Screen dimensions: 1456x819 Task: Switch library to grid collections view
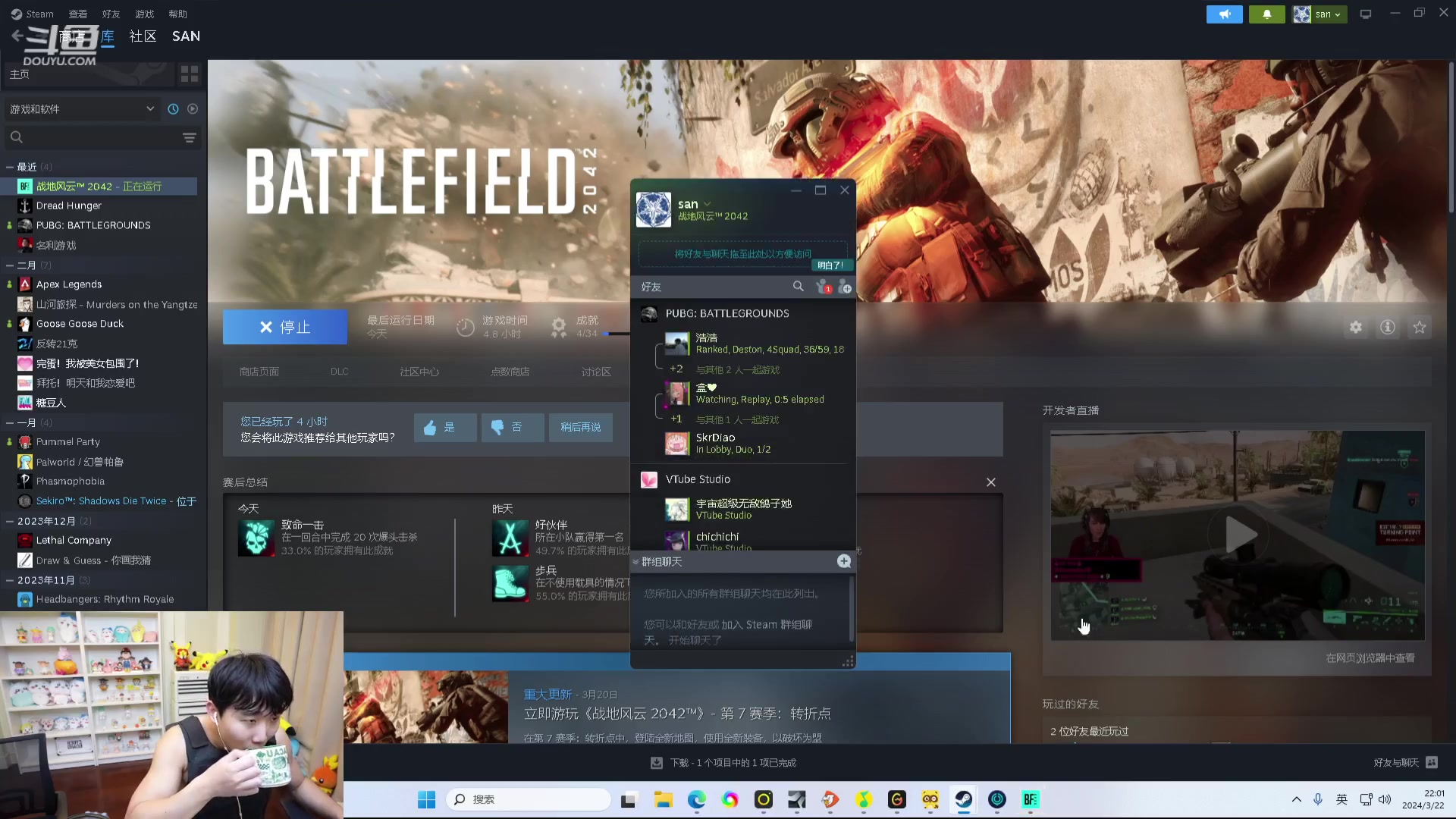(x=190, y=74)
